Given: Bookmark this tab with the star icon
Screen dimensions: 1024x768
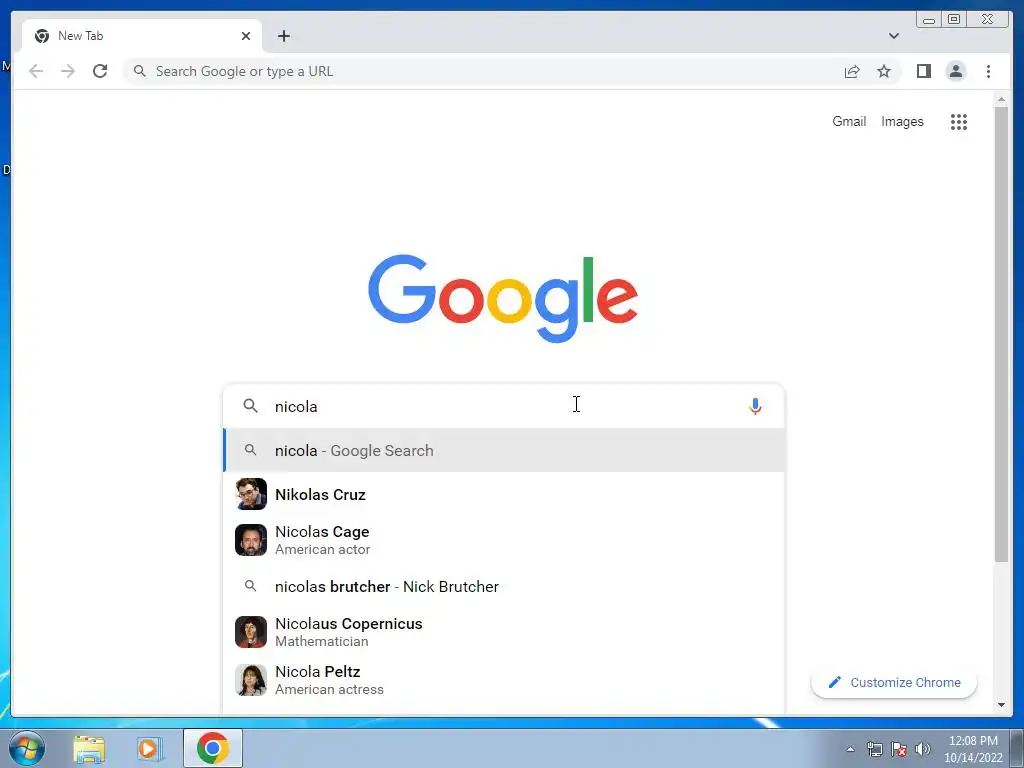Looking at the screenshot, I should point(884,71).
